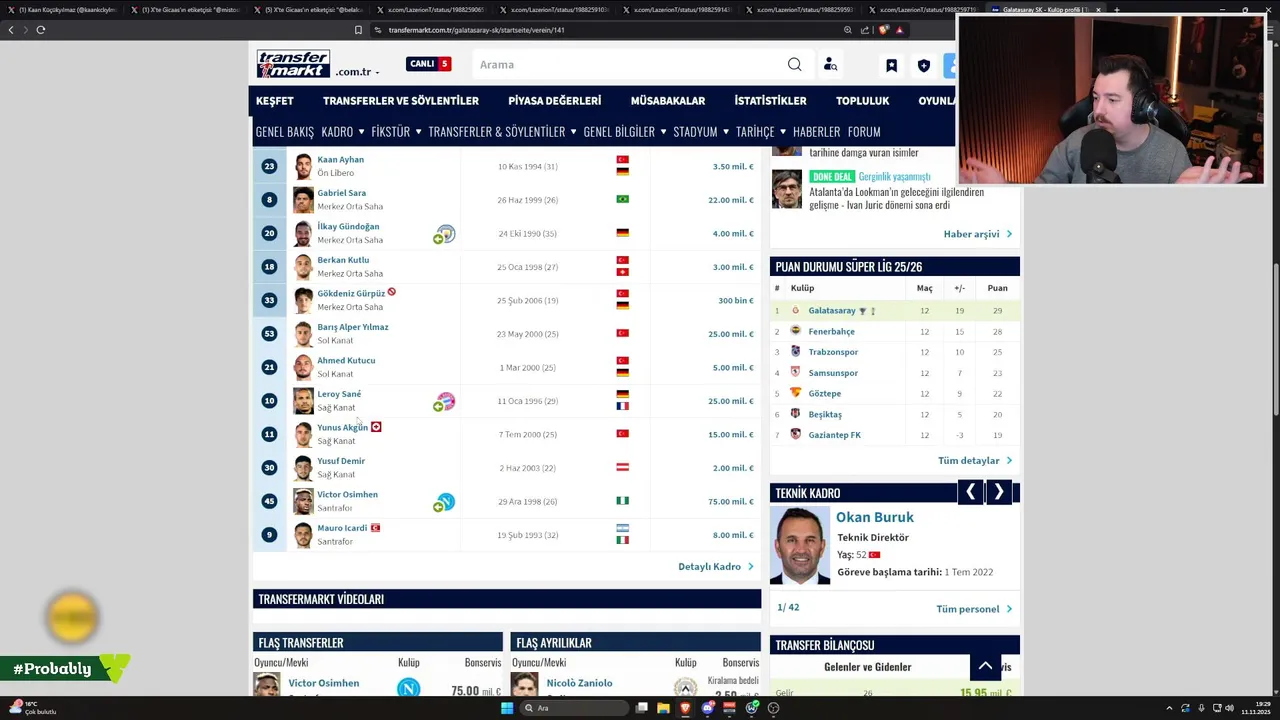Open Nicolò Zaniolo link in Flaş Ayrılıklar
The image size is (1280, 720).
click(579, 683)
